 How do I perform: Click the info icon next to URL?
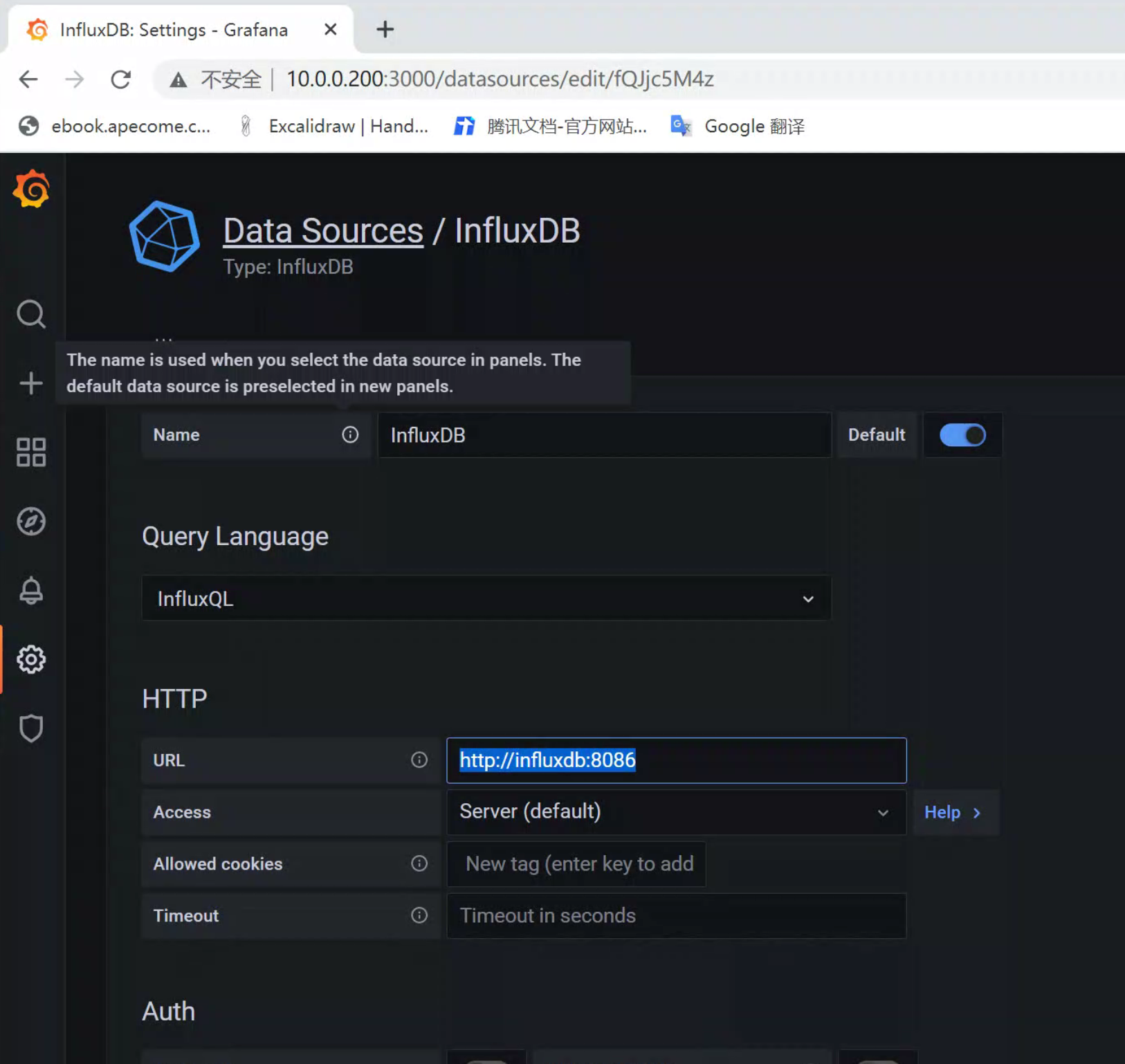[x=419, y=760]
